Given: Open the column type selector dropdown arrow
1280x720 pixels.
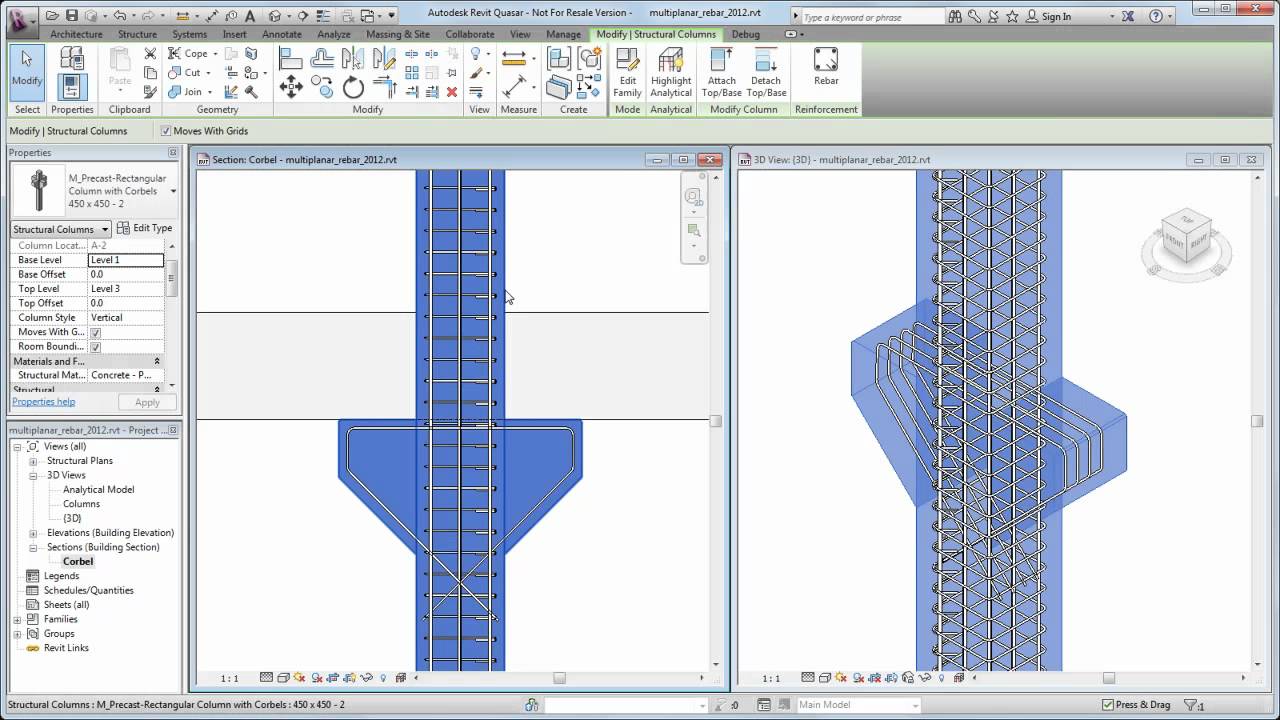Looking at the screenshot, I should pos(173,191).
